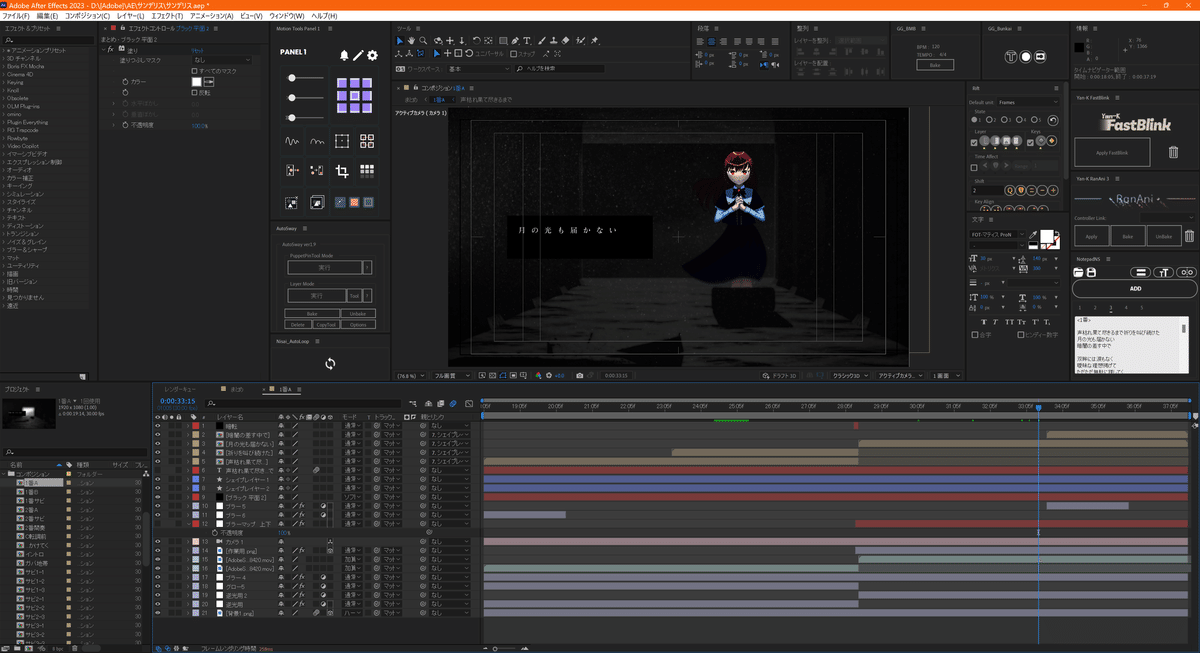Click the circled T icon in GG_Bunkai
The height and width of the screenshot is (653, 1200).
click(x=1011, y=57)
